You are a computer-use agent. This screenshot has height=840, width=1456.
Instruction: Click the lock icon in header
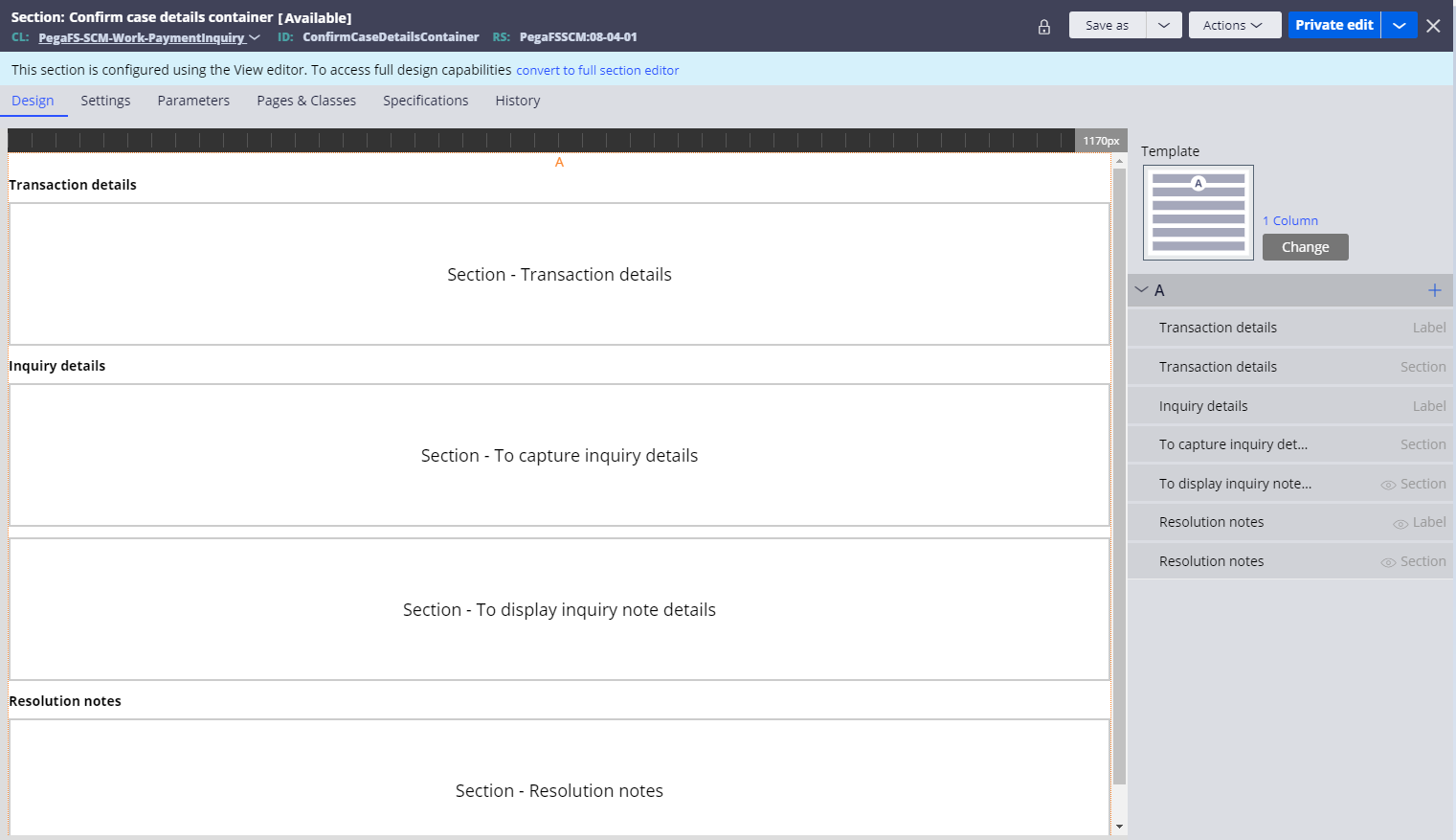click(1044, 27)
